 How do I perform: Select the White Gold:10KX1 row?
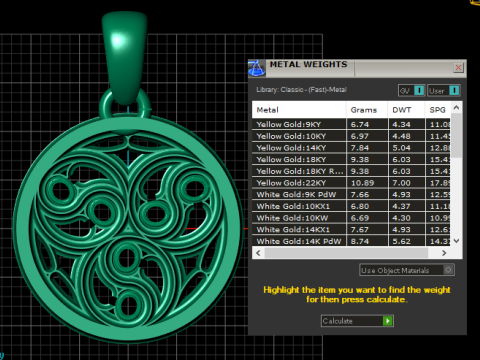(351, 206)
